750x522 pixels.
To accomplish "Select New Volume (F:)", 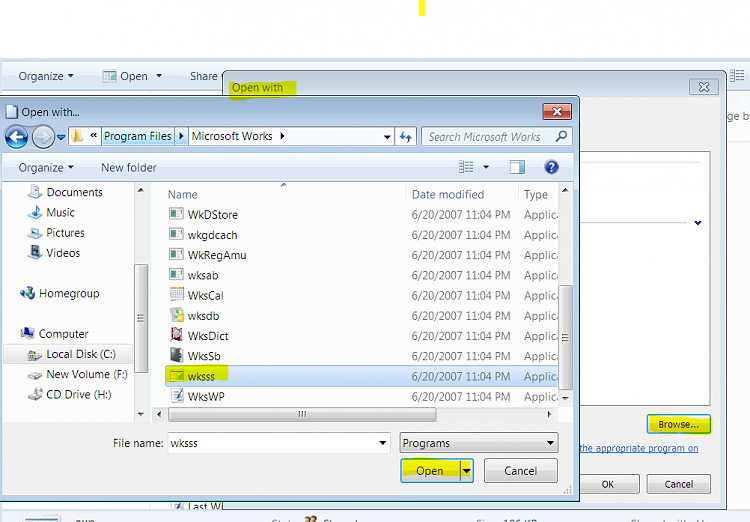I will coord(77,374).
